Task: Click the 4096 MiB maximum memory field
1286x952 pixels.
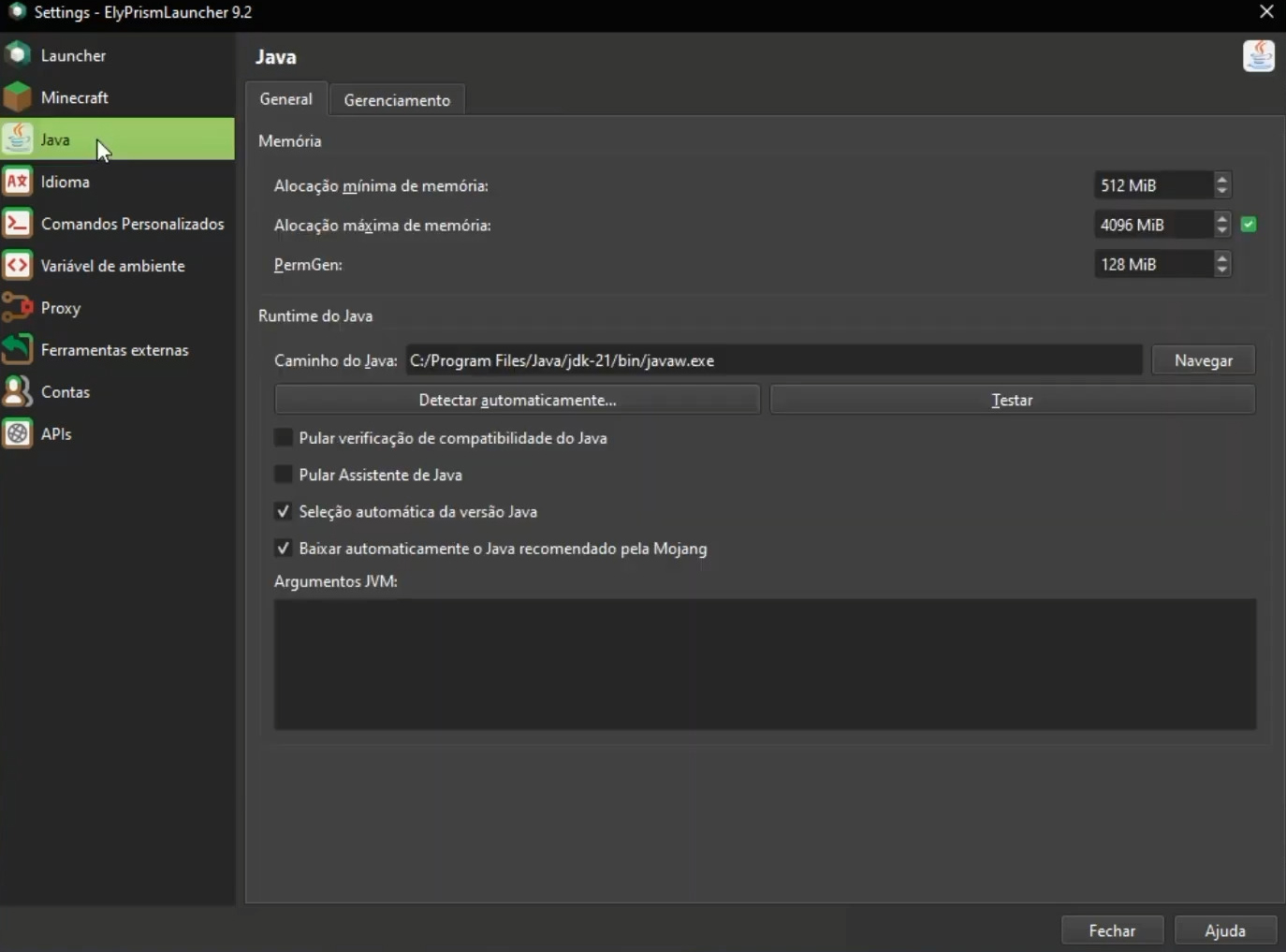Action: (1153, 225)
